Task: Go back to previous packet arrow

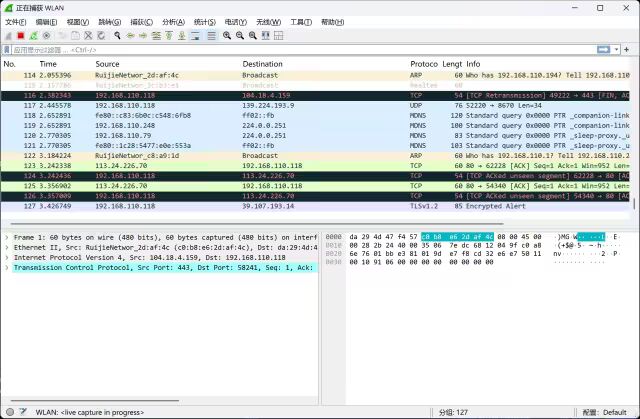Action: [x=130, y=36]
